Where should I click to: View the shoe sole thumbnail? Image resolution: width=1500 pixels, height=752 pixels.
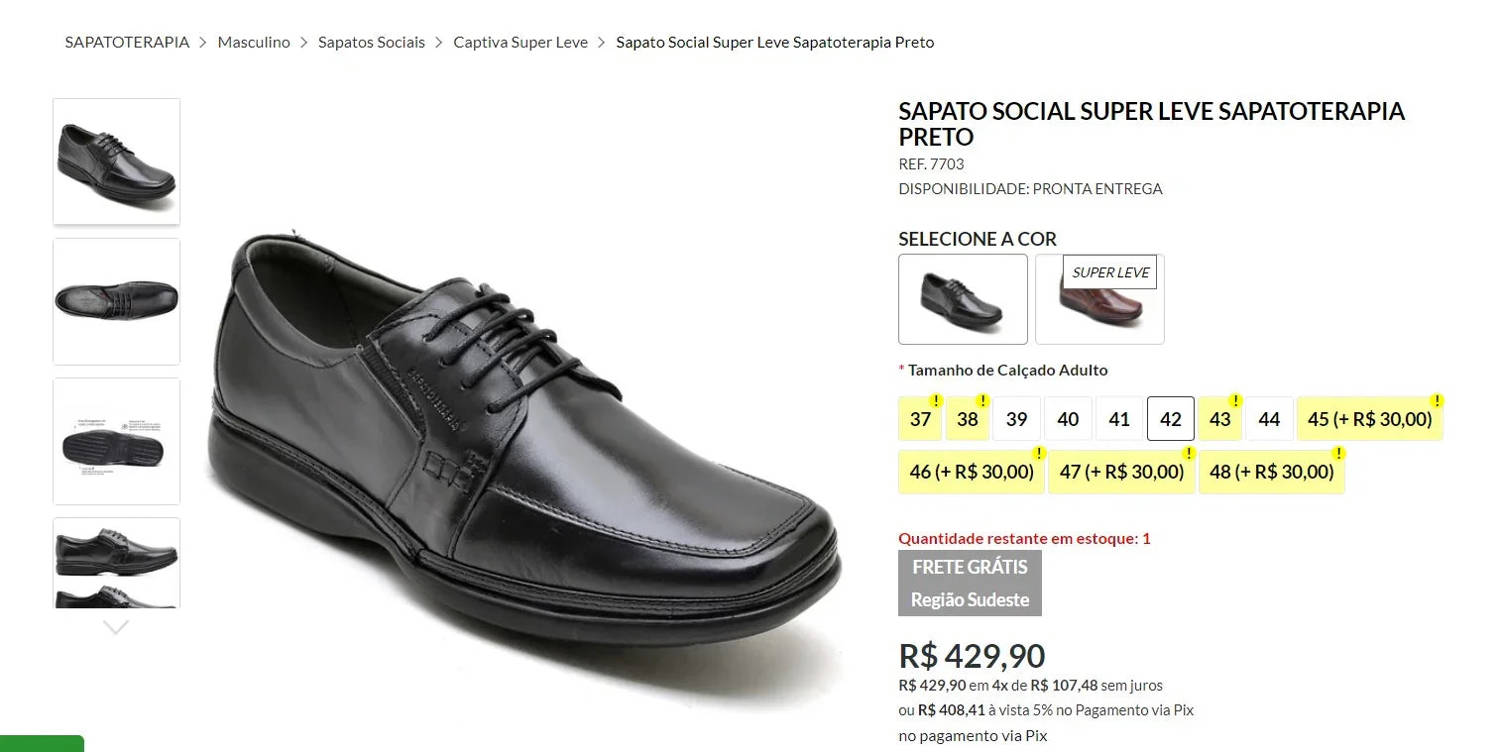pyautogui.click(x=116, y=440)
